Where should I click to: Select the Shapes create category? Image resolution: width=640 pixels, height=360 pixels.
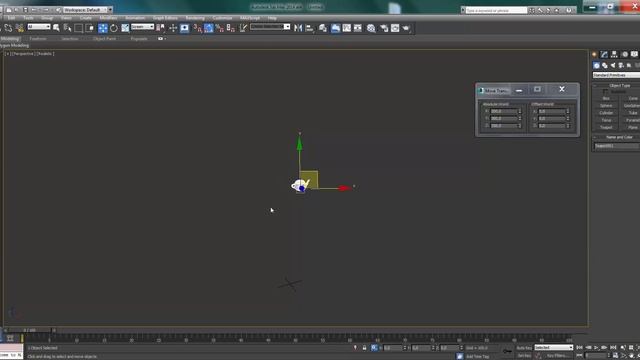(604, 65)
